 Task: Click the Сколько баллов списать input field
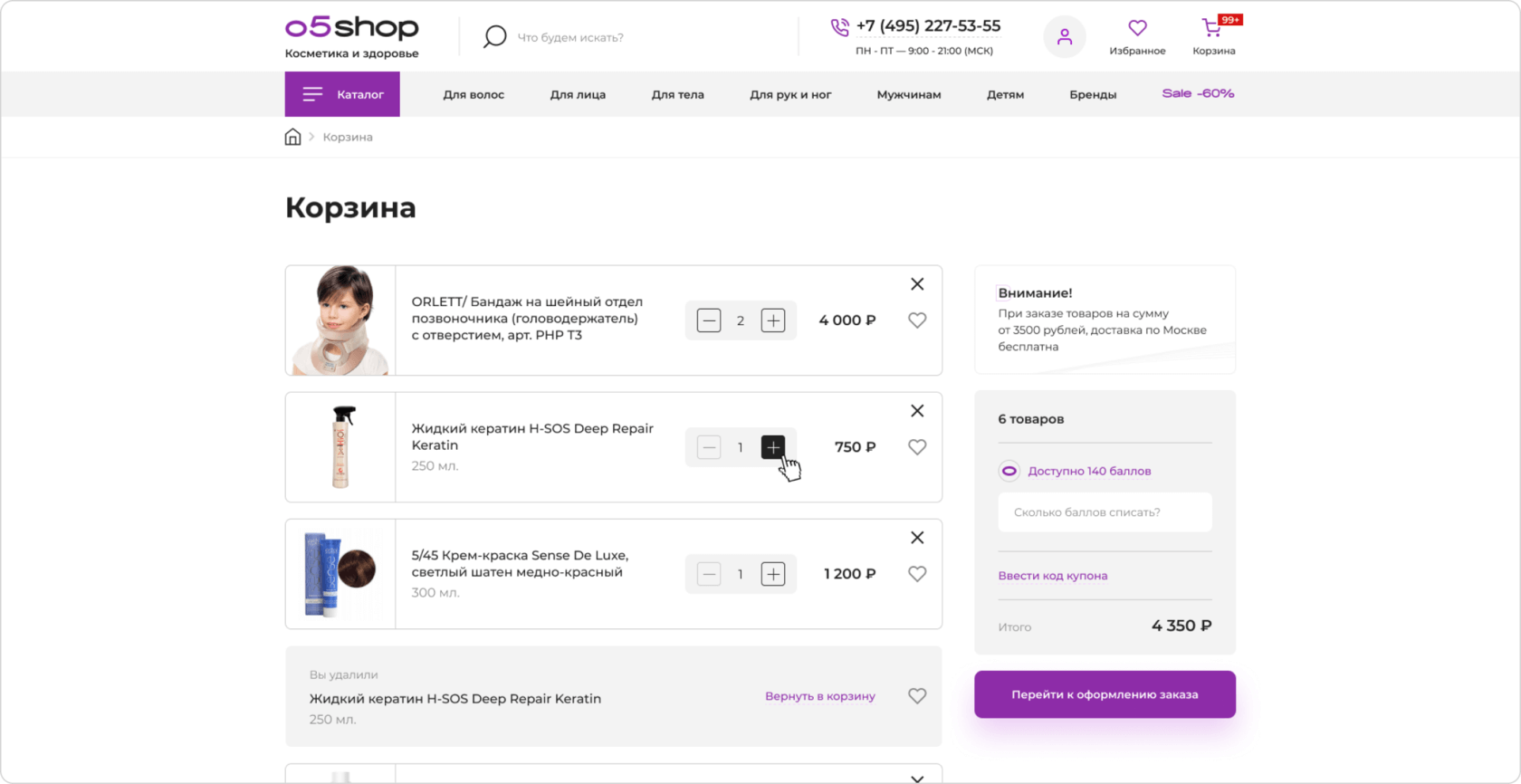pyautogui.click(x=1105, y=512)
